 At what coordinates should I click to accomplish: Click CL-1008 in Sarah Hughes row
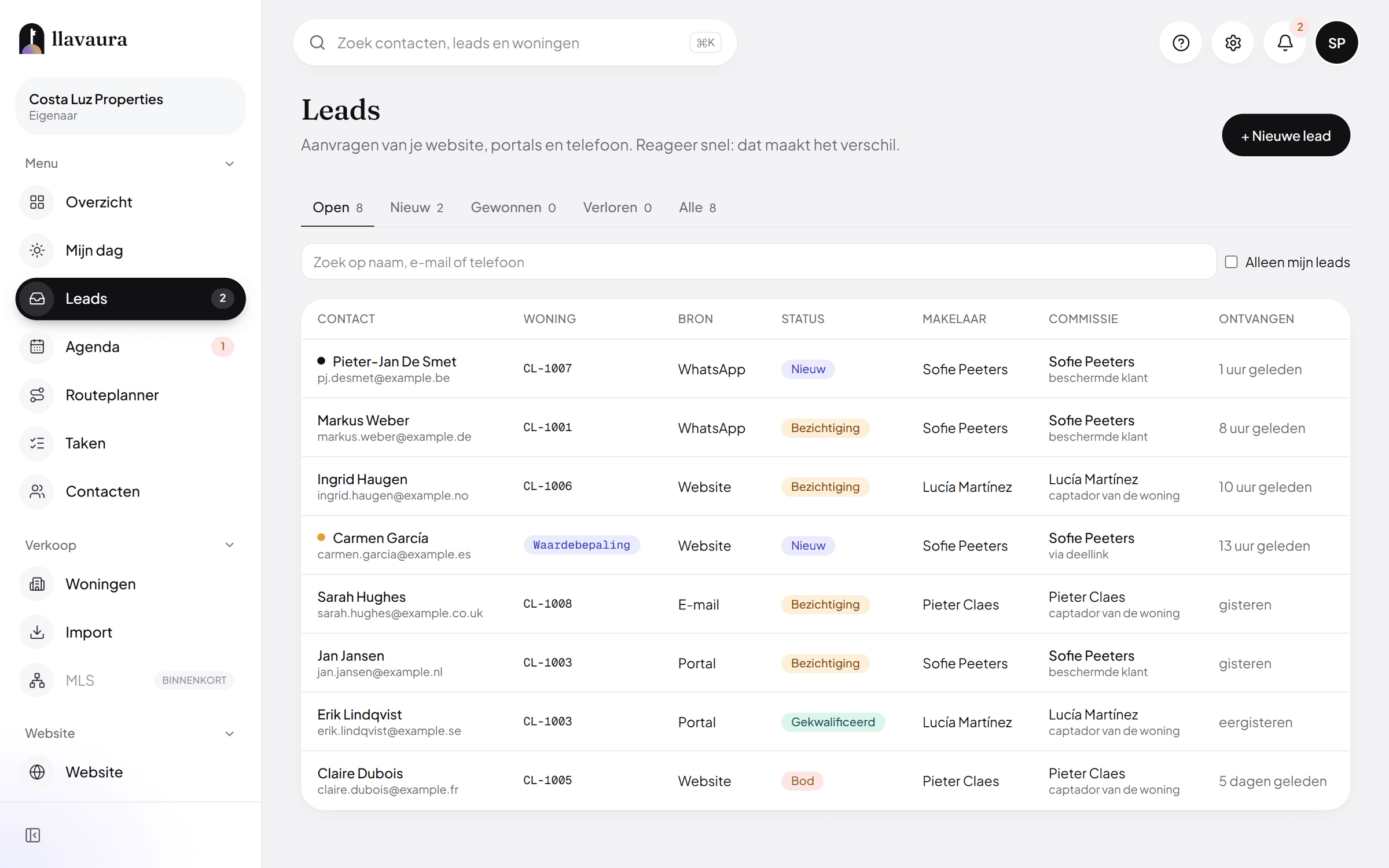(x=547, y=604)
